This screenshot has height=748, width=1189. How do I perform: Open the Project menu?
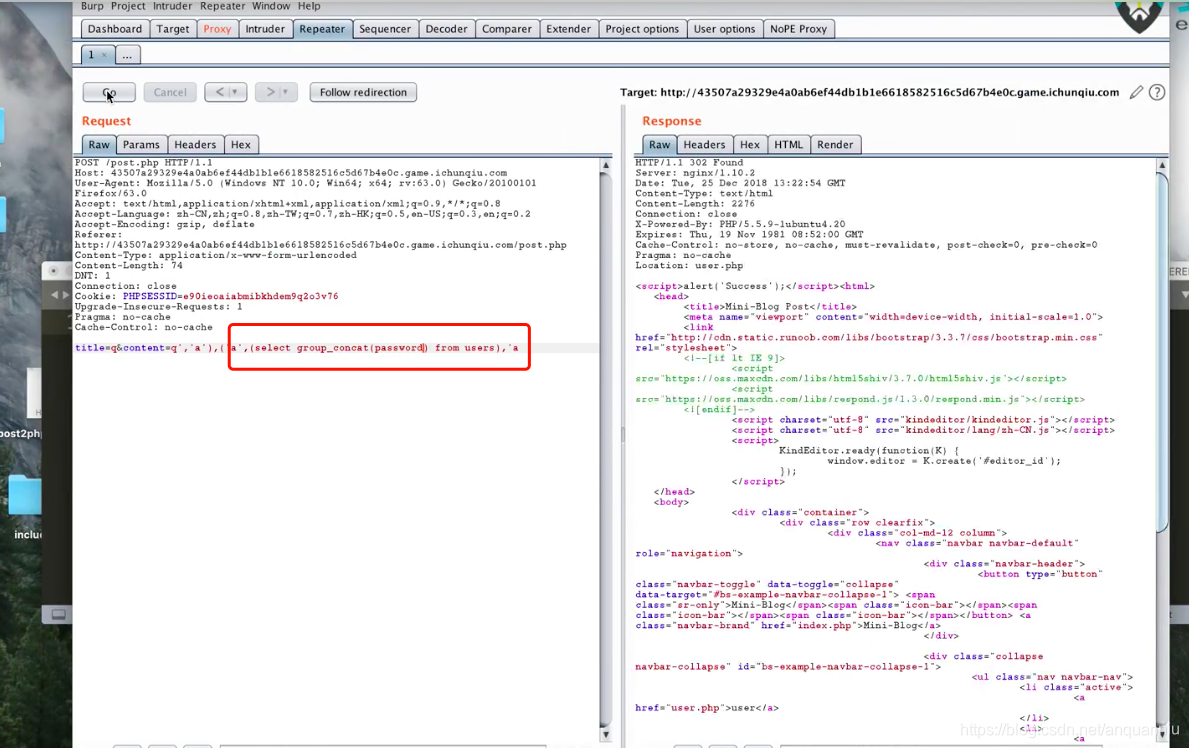(127, 6)
